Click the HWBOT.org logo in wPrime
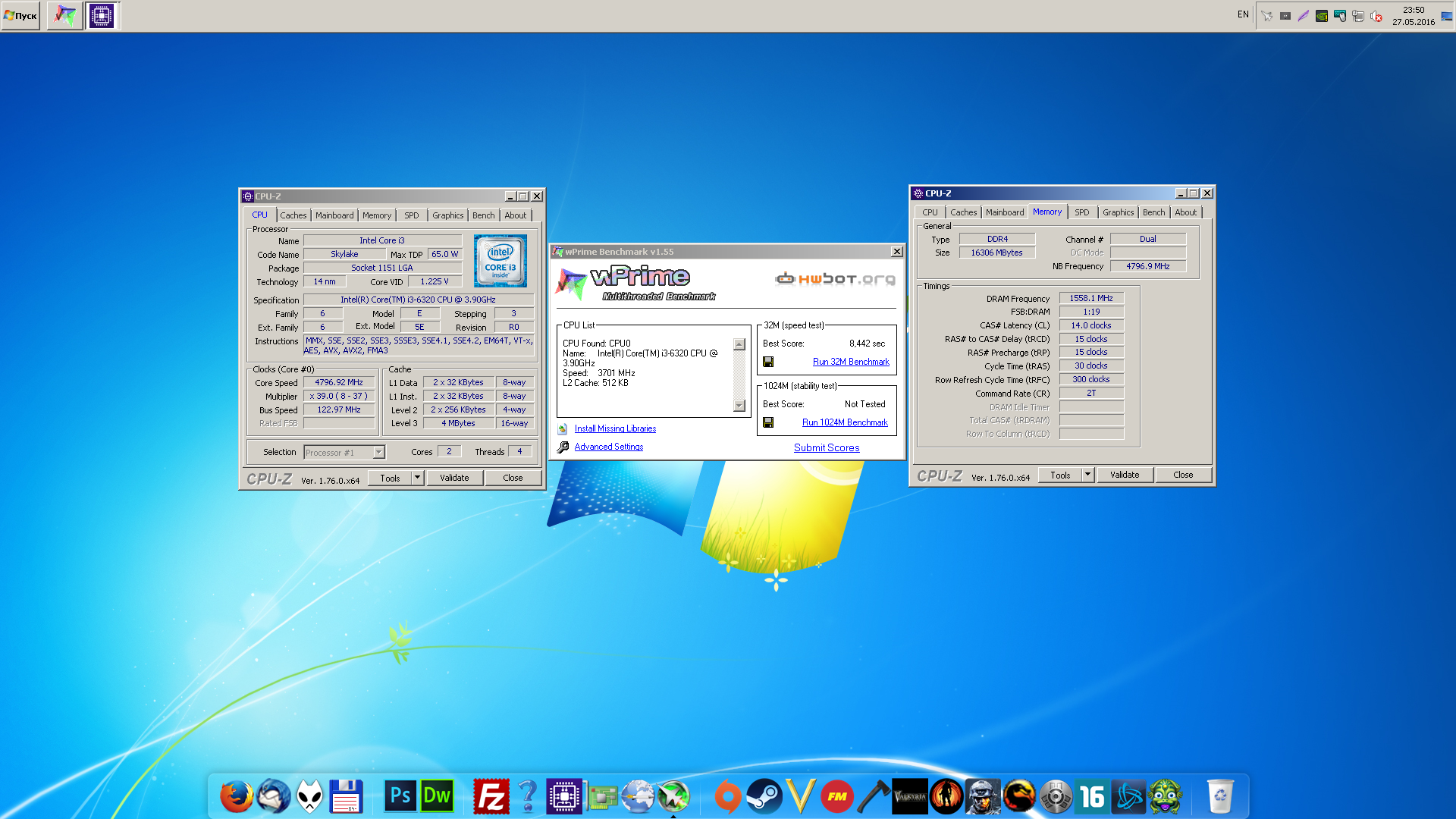Viewport: 1456px width, 819px height. pyautogui.click(x=835, y=279)
